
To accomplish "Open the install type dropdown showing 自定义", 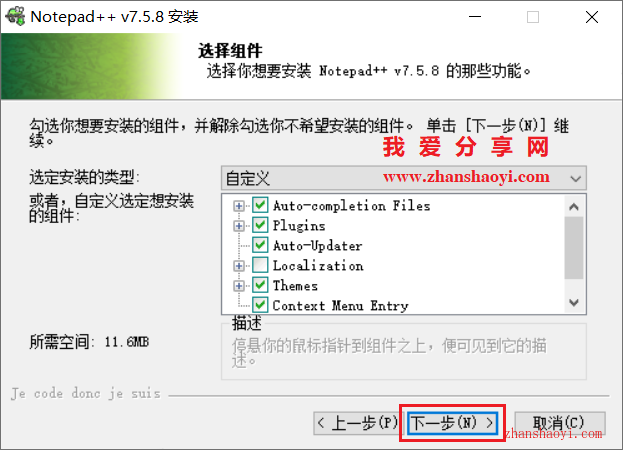I will [404, 178].
